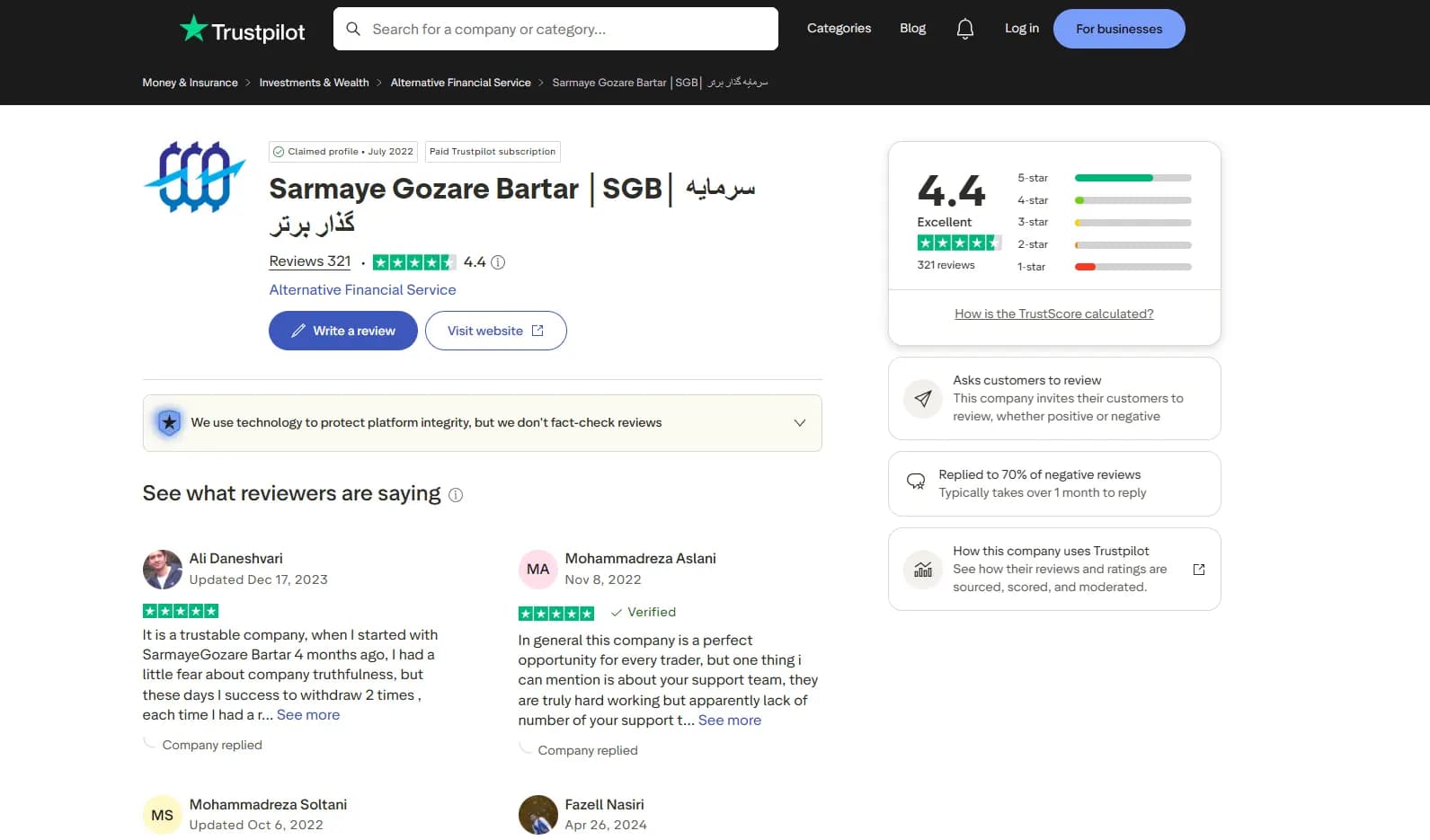Image resolution: width=1430 pixels, height=840 pixels.
Task: Go to Investments & Wealth breadcrumb
Action: click(315, 83)
